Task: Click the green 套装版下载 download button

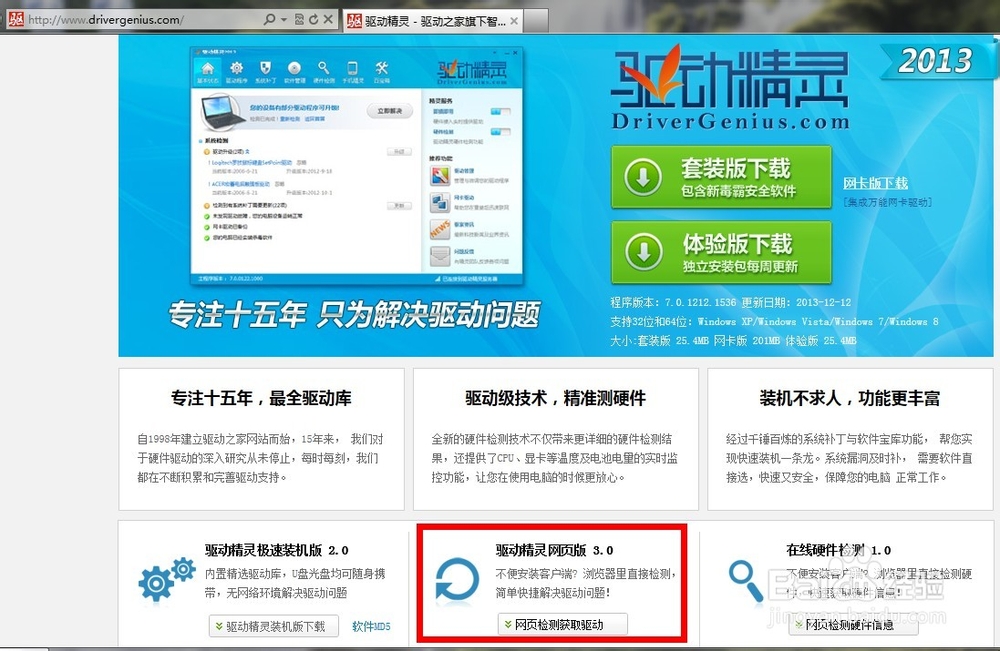Action: point(721,177)
